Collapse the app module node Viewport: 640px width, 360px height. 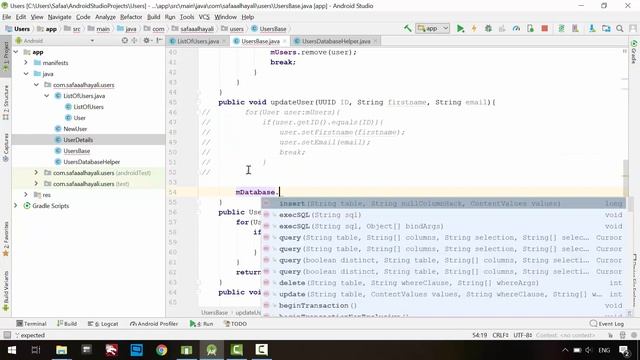pos(16,52)
